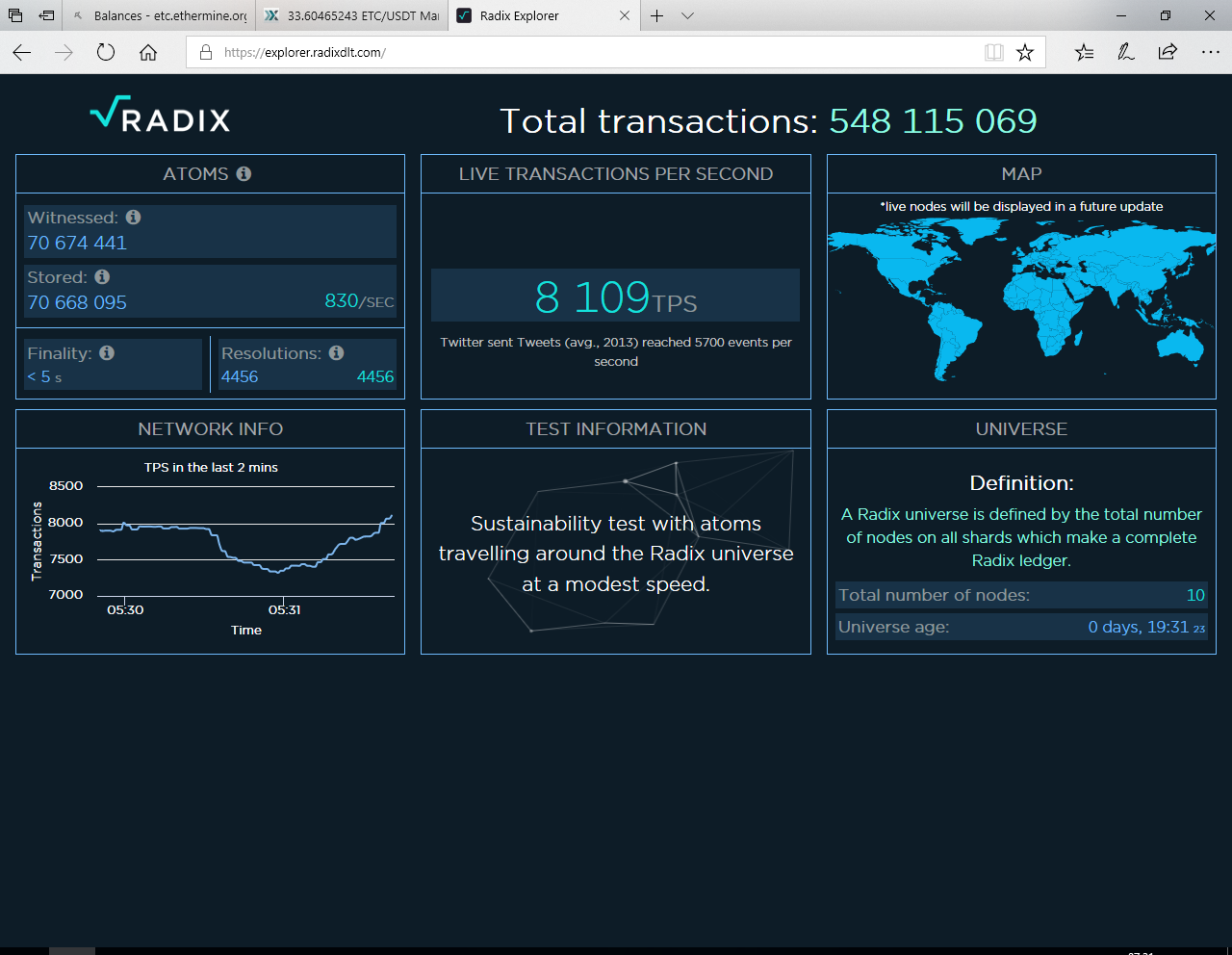The width and height of the screenshot is (1232, 955).
Task: Click the browser Back arrow
Action: pyautogui.click(x=21, y=52)
